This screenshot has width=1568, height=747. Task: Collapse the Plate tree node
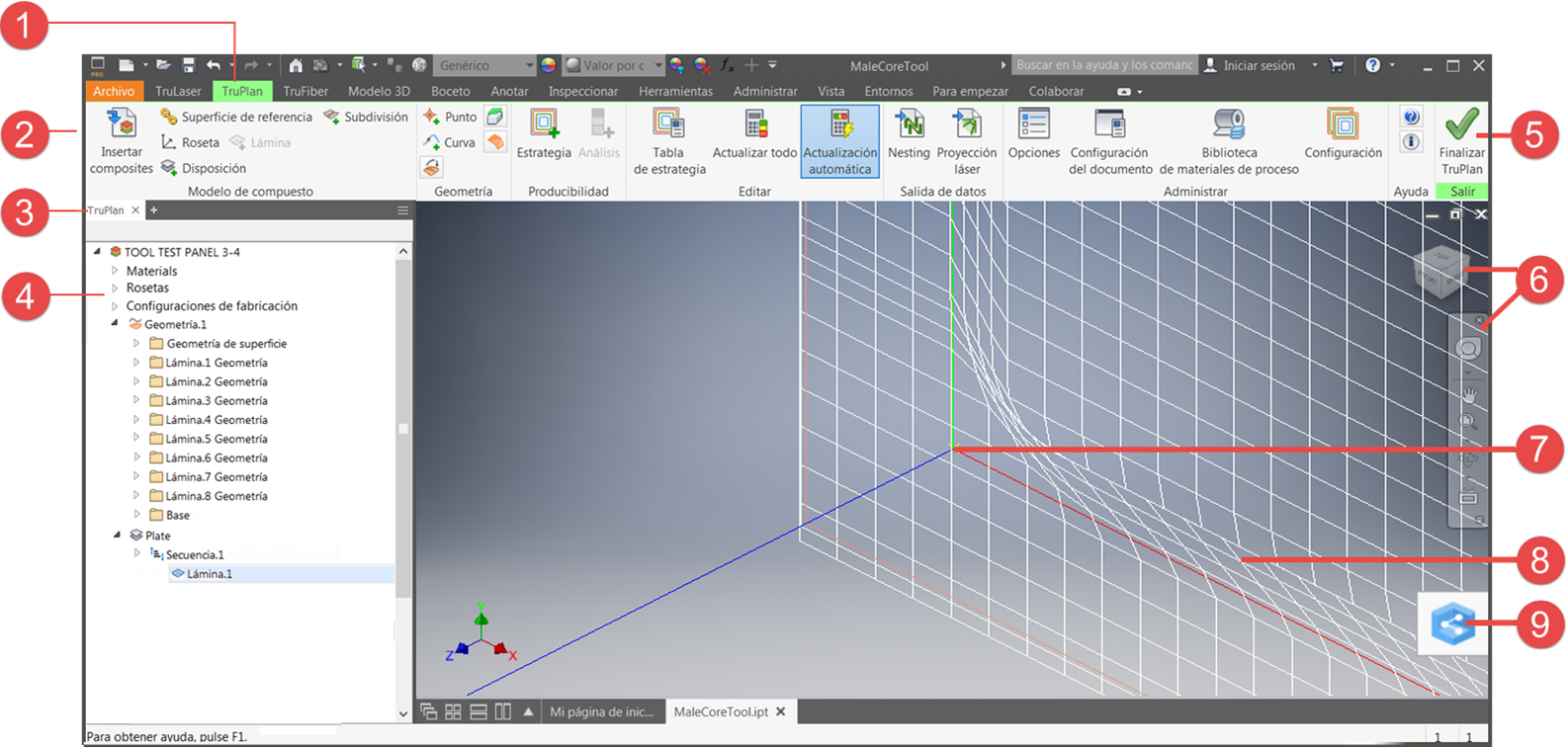click(117, 535)
